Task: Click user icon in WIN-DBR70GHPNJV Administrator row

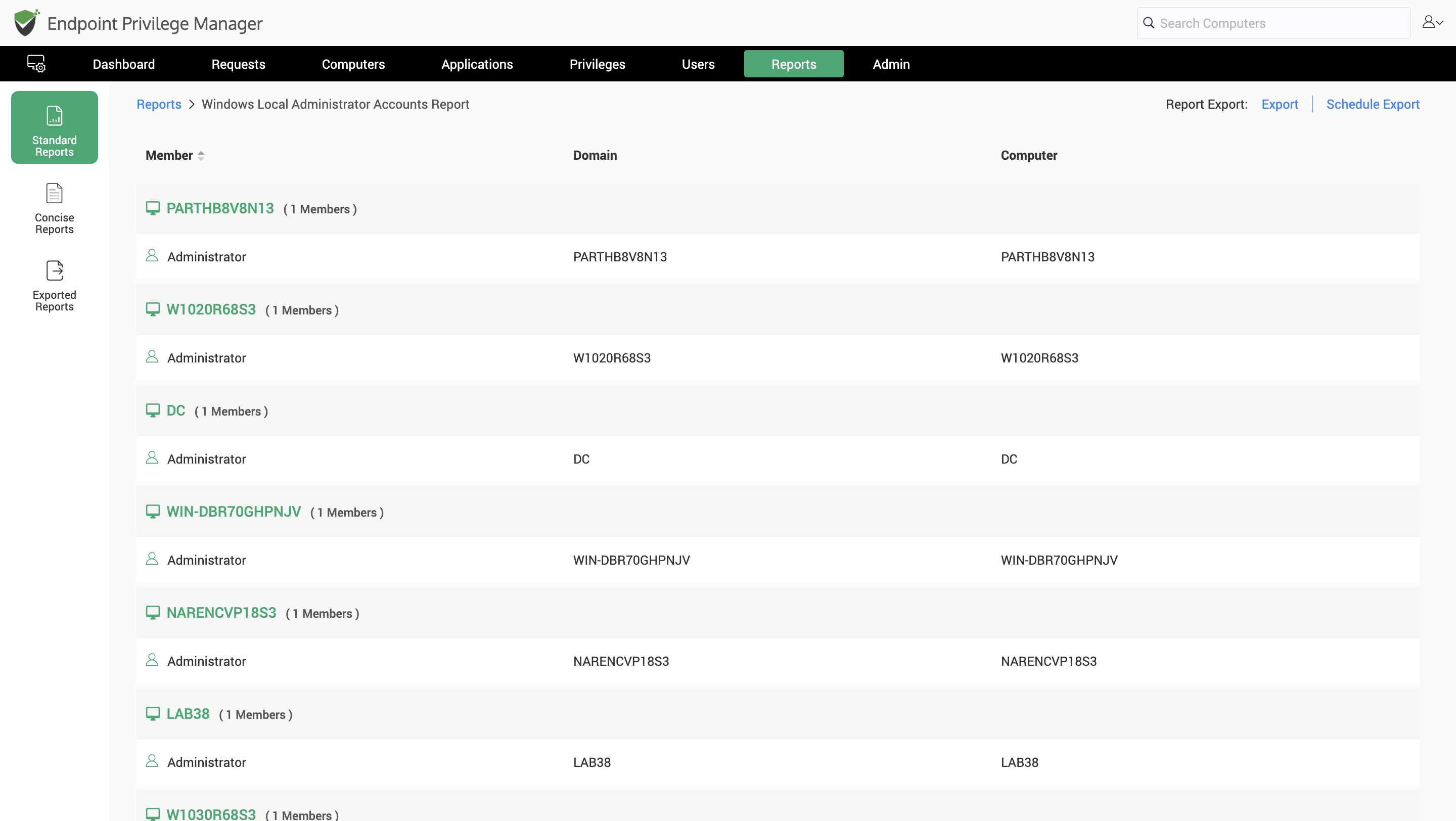Action: pyautogui.click(x=152, y=559)
